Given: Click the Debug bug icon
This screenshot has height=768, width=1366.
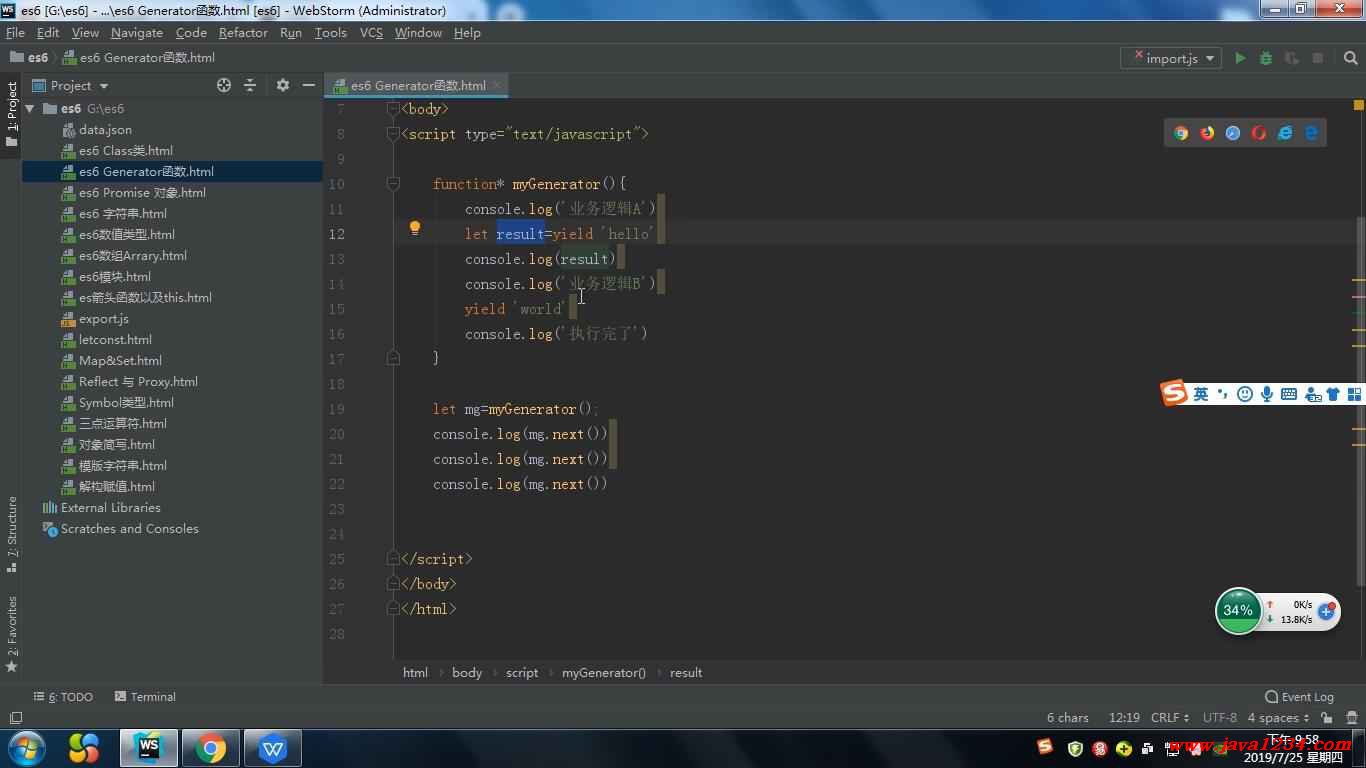Looking at the screenshot, I should pyautogui.click(x=1266, y=58).
